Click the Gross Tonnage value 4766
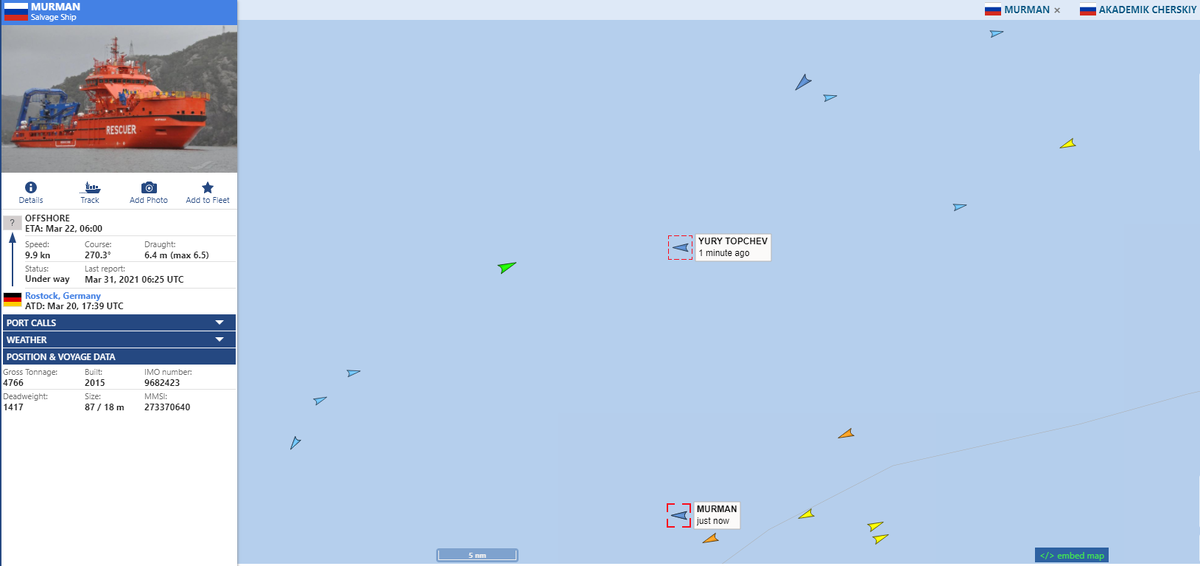This screenshot has width=1200, height=566. pyautogui.click(x=13, y=382)
